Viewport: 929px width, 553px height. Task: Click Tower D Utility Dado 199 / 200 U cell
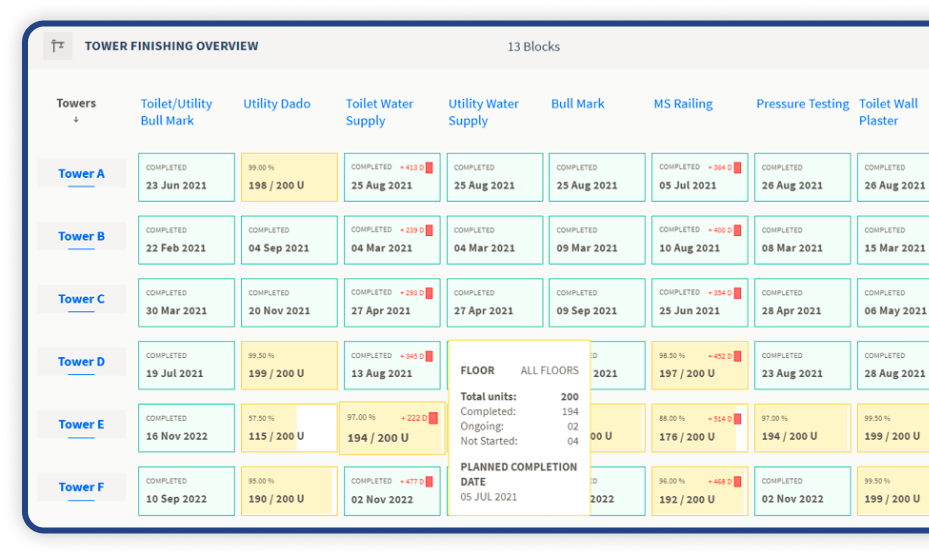point(289,365)
